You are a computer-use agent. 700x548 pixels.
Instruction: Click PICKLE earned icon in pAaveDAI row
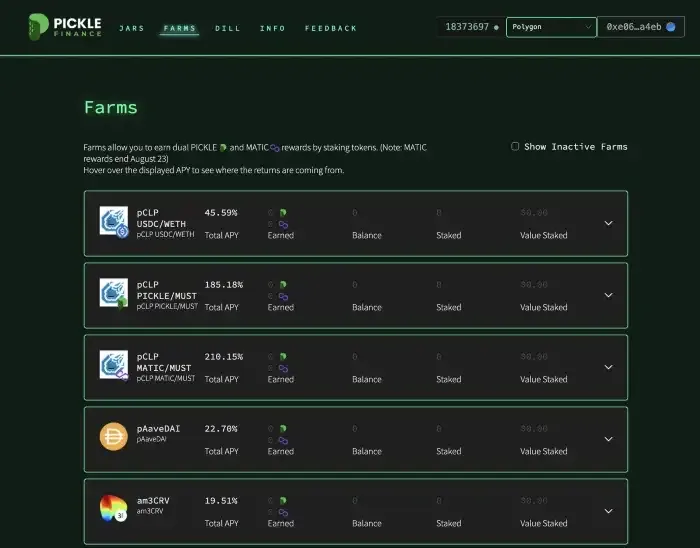283,428
